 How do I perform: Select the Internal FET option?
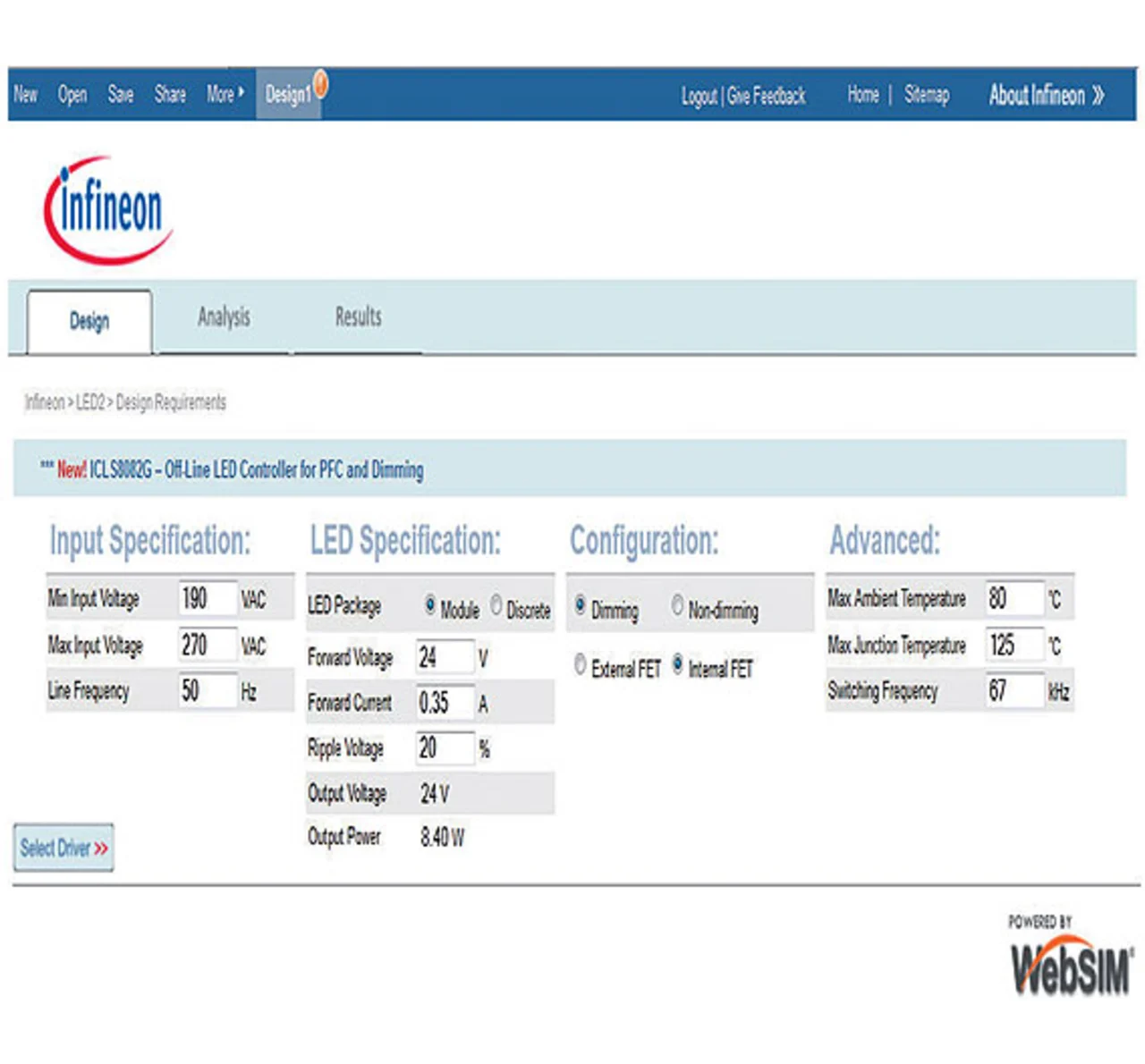[677, 664]
